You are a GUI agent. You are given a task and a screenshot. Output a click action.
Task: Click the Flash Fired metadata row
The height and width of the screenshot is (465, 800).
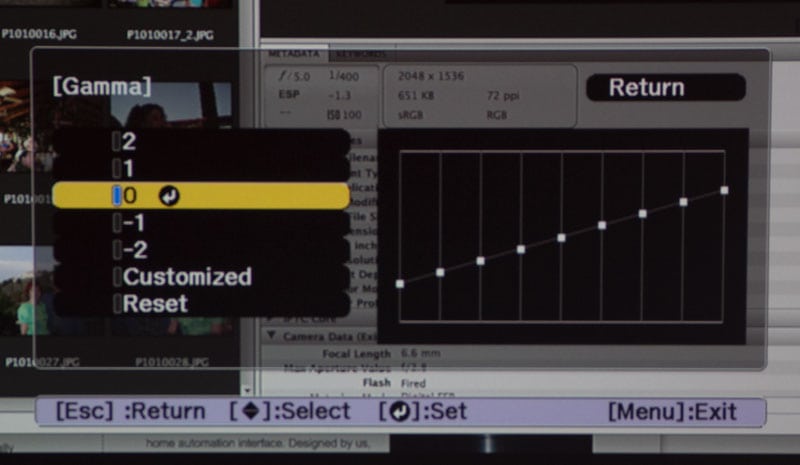pos(393,383)
